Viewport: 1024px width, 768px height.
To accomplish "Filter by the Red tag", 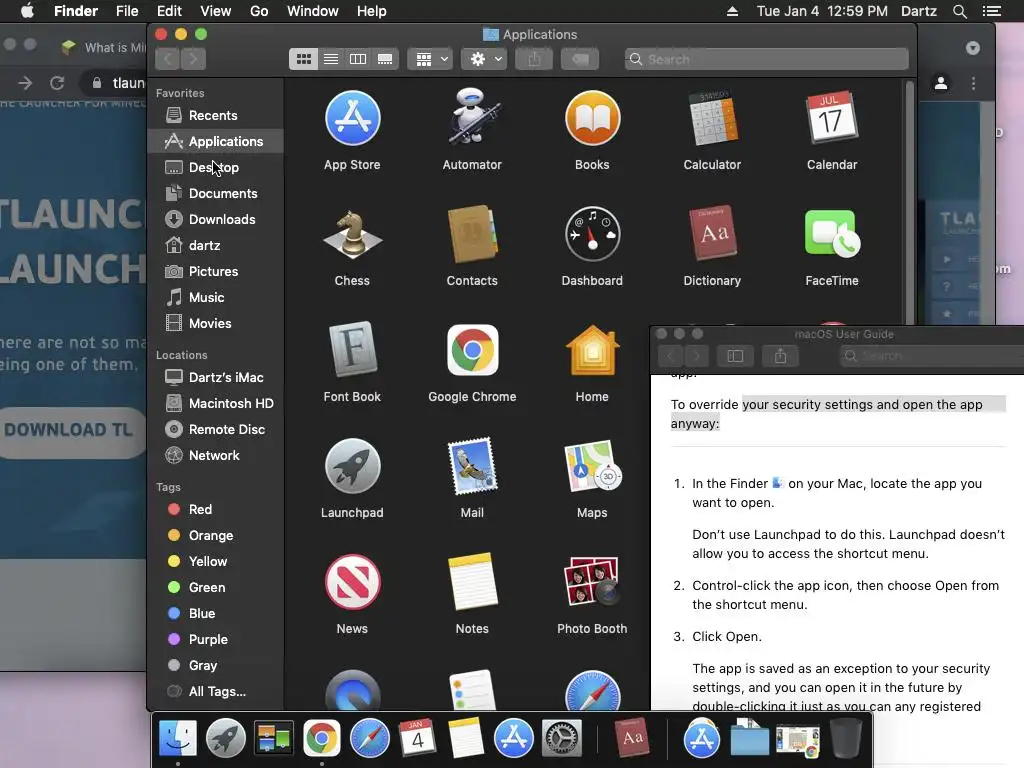I will (x=215, y=509).
